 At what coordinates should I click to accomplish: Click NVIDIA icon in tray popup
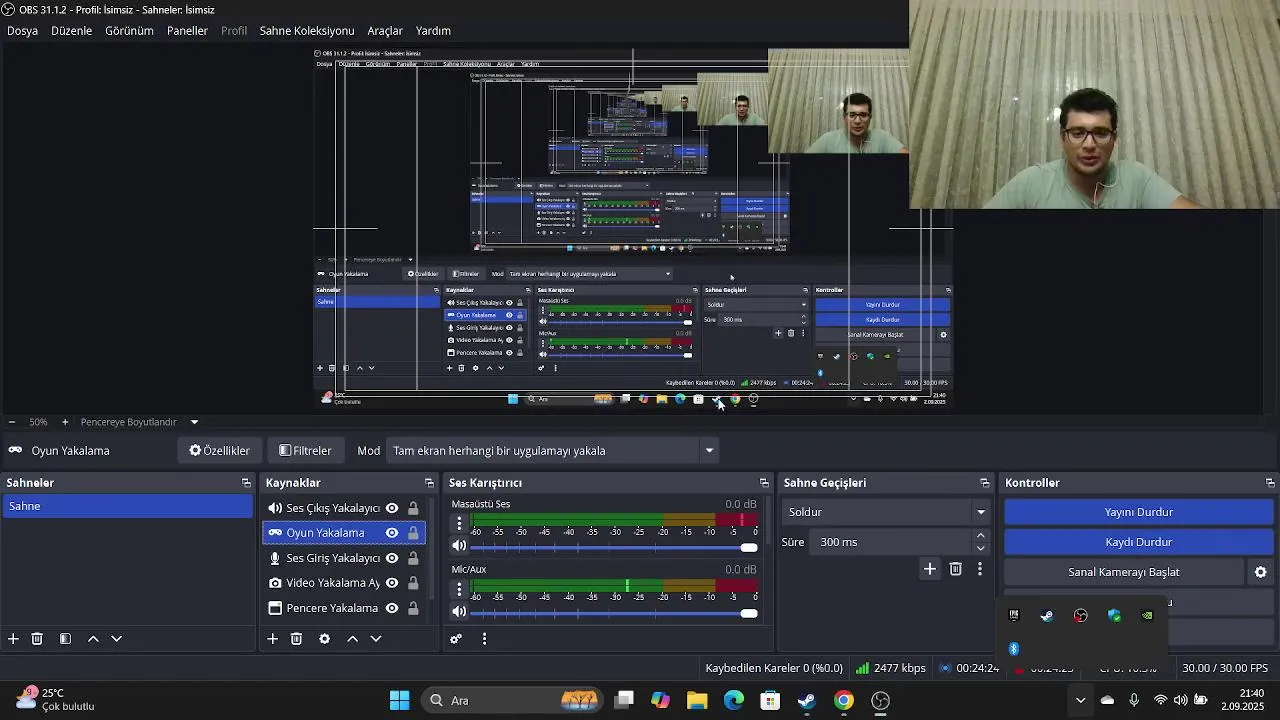[x=1147, y=615]
